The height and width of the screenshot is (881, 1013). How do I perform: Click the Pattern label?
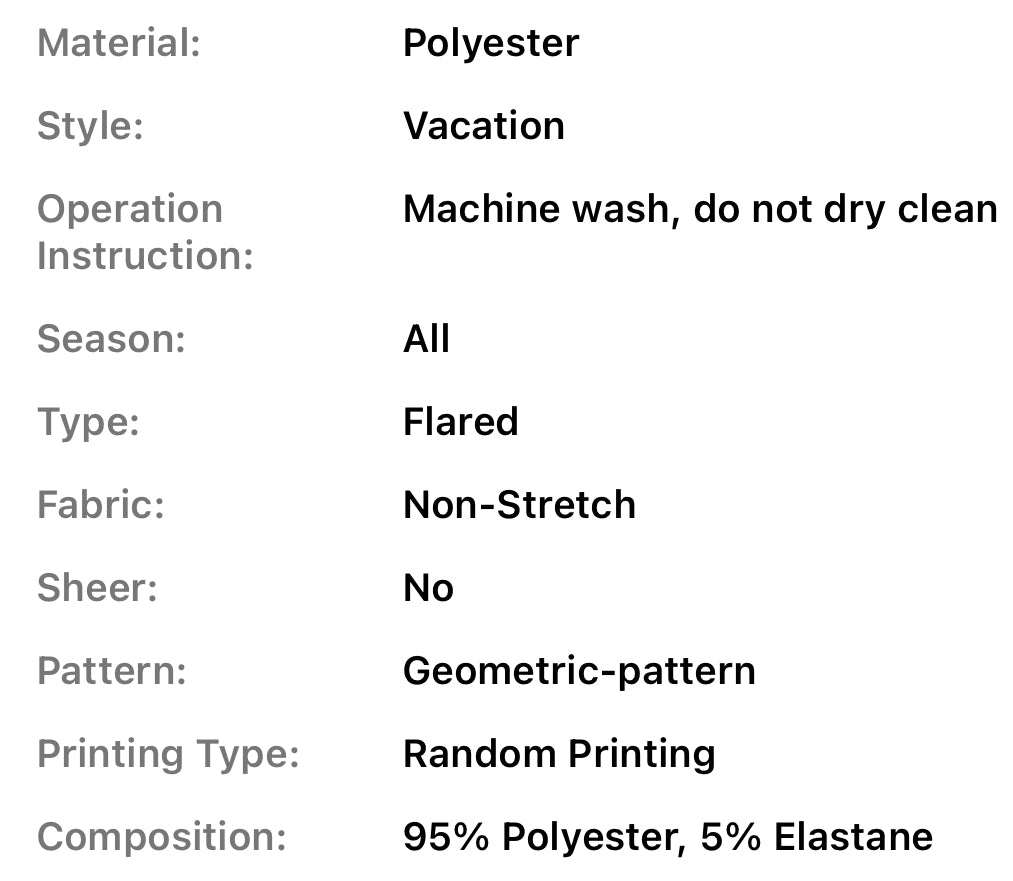pyautogui.click(x=112, y=671)
